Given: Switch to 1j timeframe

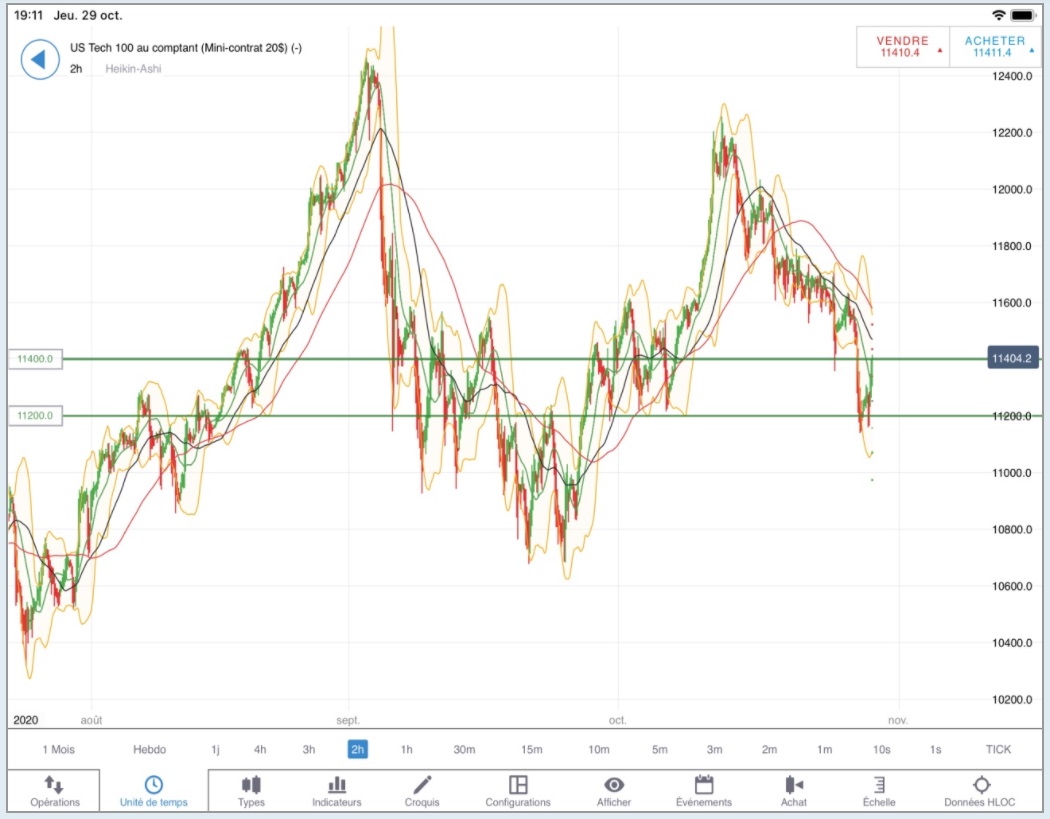Looking at the screenshot, I should coord(215,749).
